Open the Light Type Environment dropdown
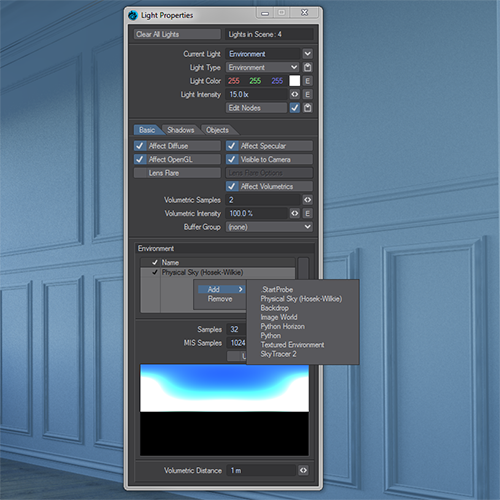The width and height of the screenshot is (500, 500). coord(262,67)
